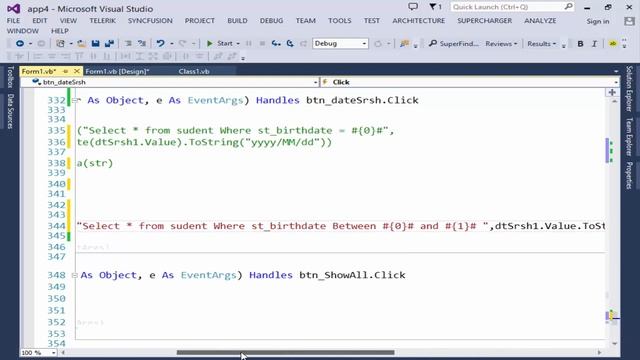Open the Debug configuration combo box
This screenshot has height=360, width=640.
(x=340, y=43)
